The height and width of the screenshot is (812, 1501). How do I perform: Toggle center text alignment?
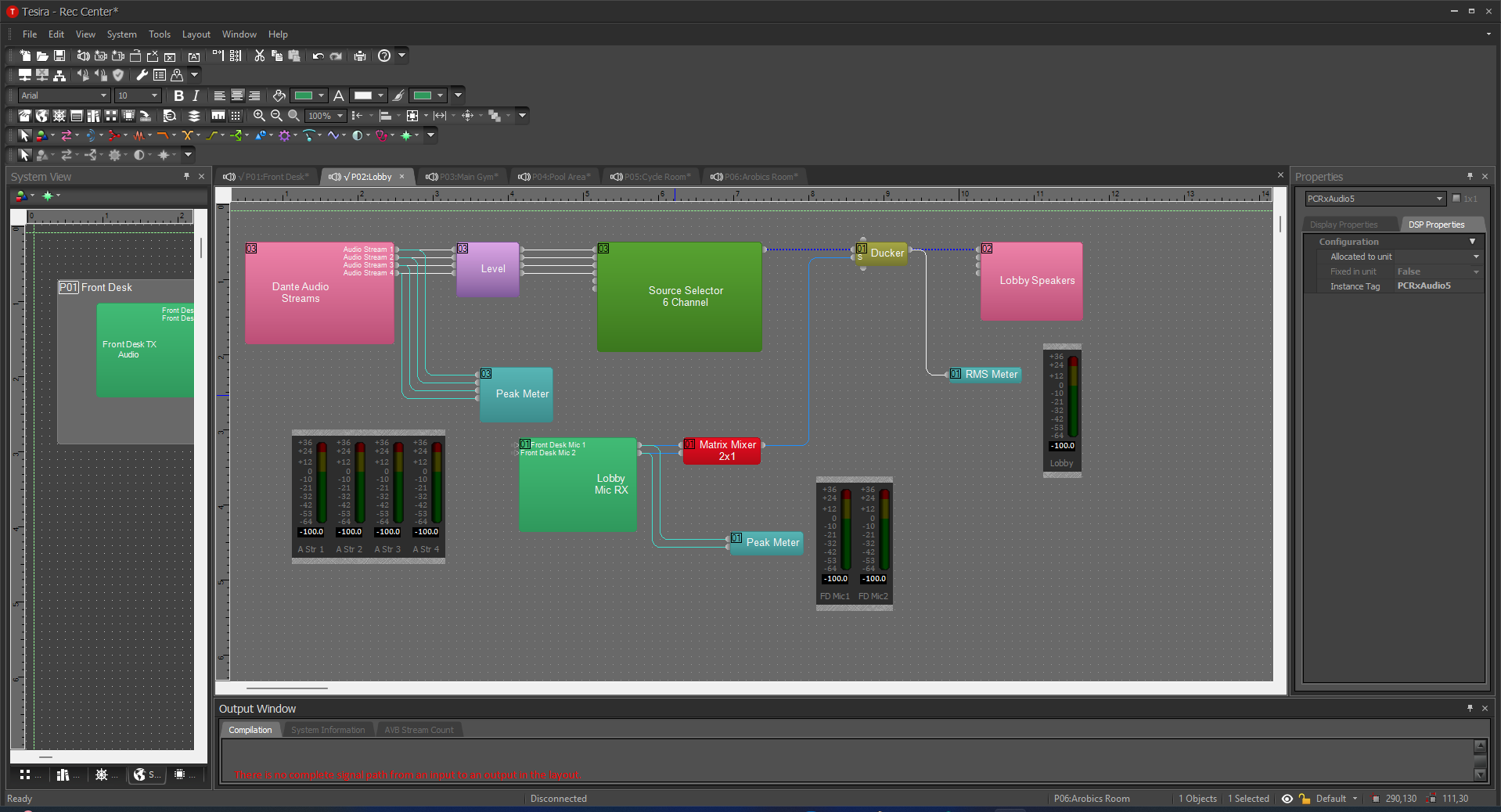tap(237, 95)
